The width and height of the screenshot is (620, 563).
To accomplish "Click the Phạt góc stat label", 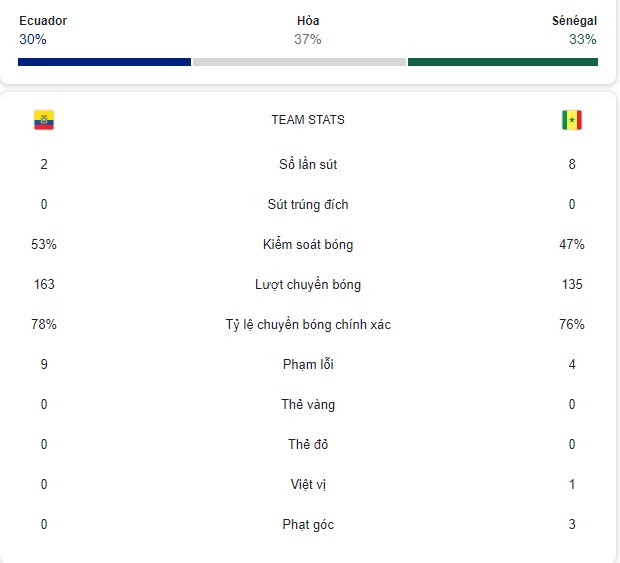I will pos(308,525).
